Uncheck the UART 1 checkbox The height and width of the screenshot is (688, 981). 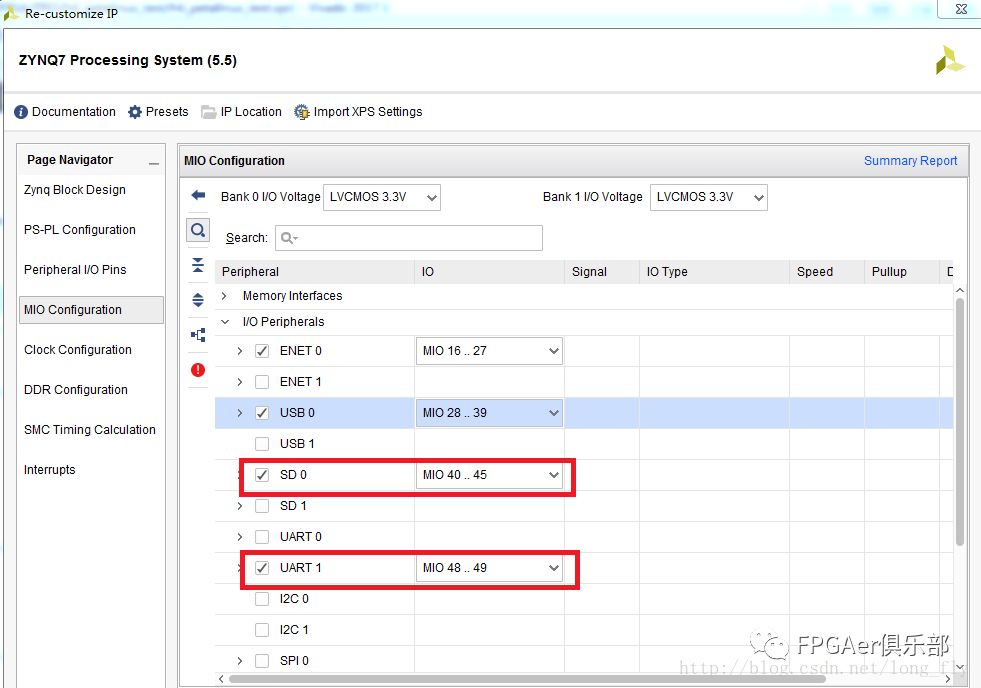point(262,568)
